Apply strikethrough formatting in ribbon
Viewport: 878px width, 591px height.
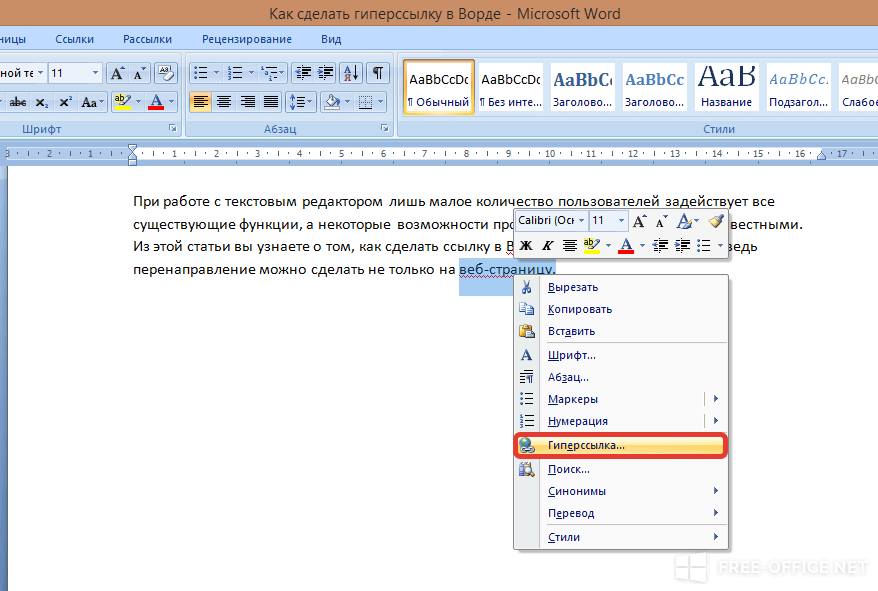(18, 103)
